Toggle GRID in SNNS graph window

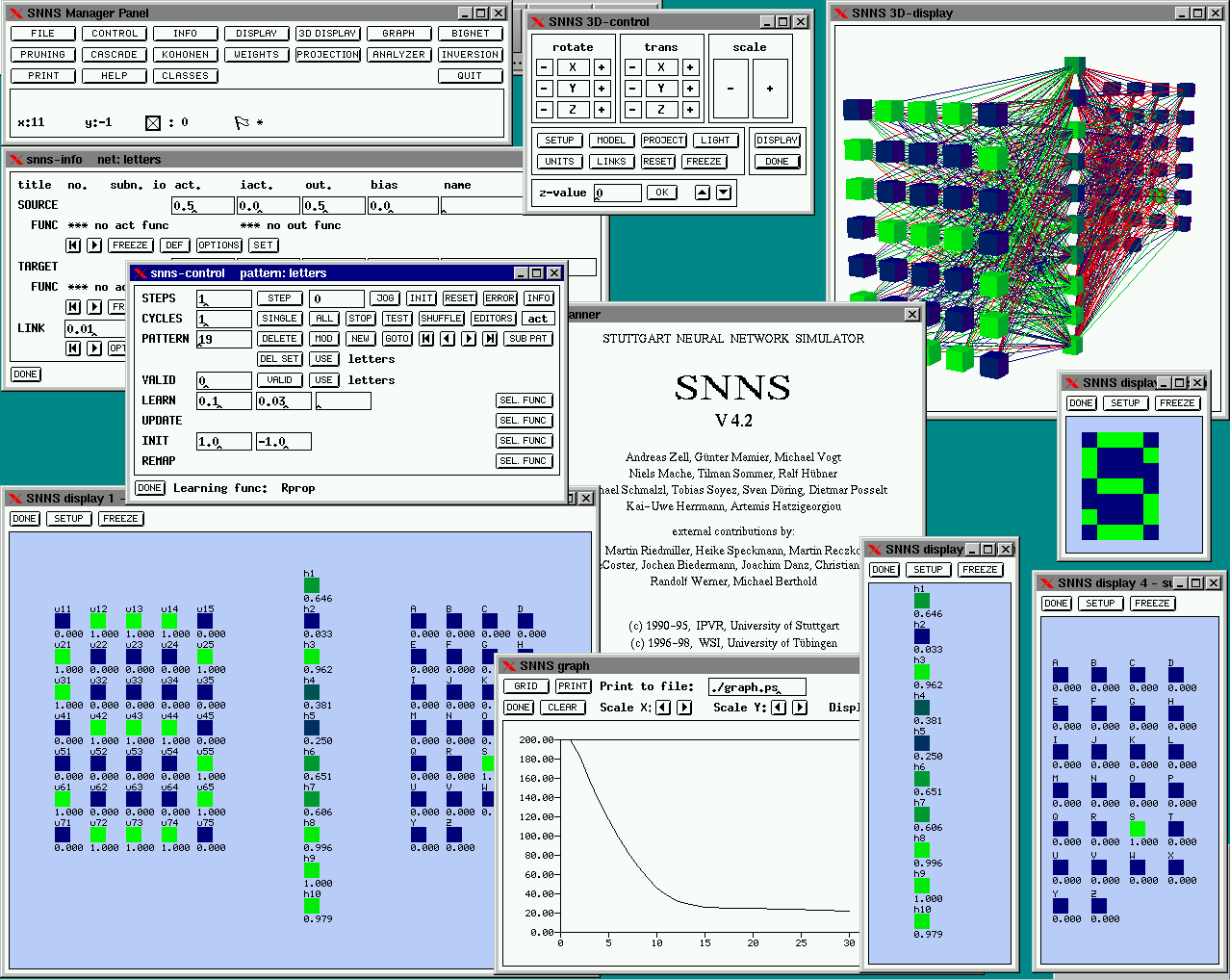point(525,686)
